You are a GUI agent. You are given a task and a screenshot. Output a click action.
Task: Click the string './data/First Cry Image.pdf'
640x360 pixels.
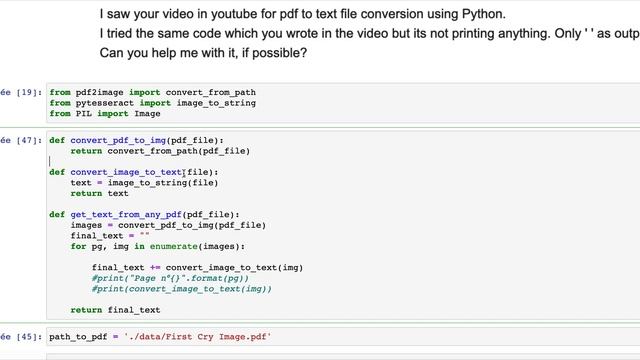click(x=198, y=337)
